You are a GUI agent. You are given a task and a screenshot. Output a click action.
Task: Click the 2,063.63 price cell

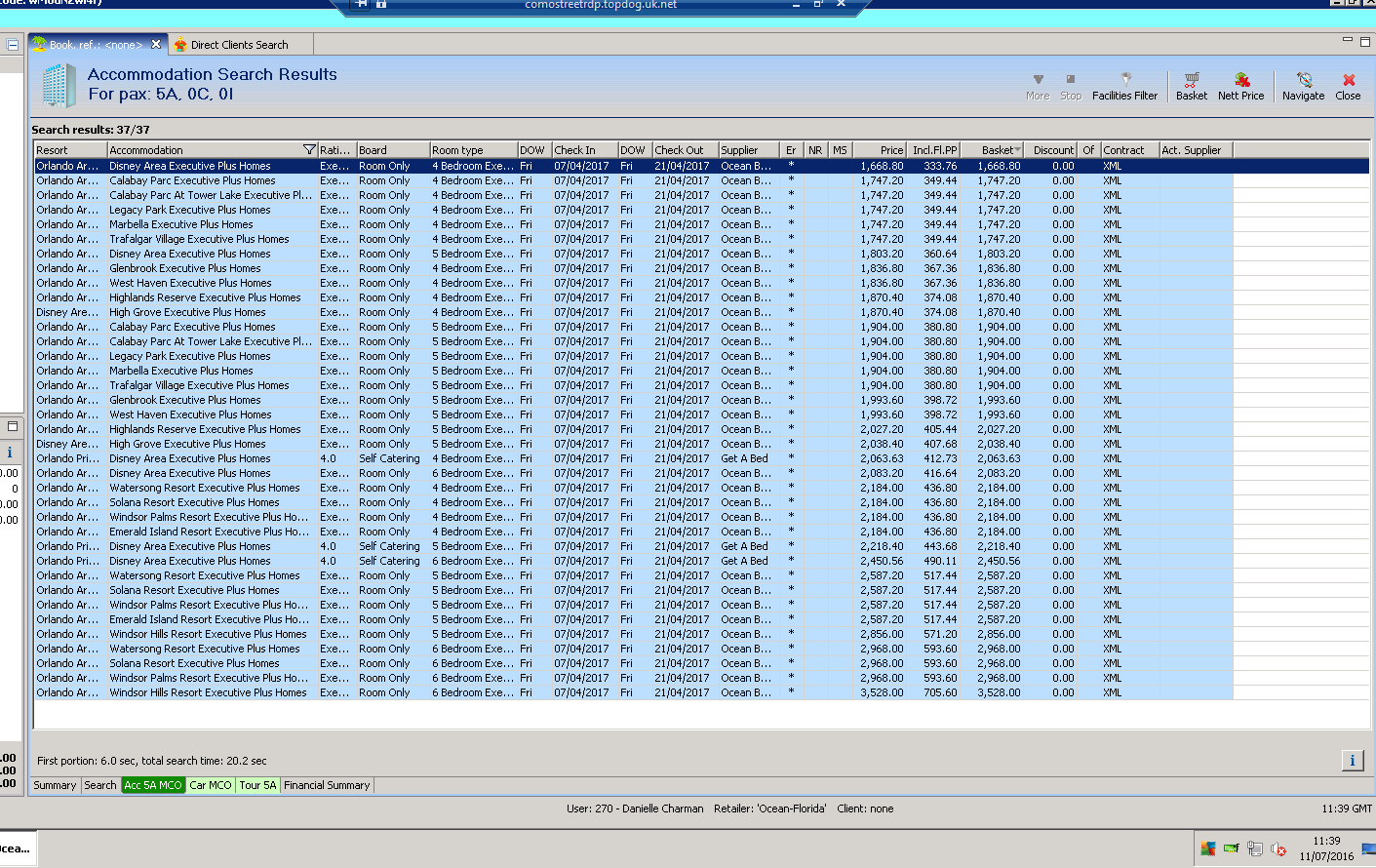(882, 458)
